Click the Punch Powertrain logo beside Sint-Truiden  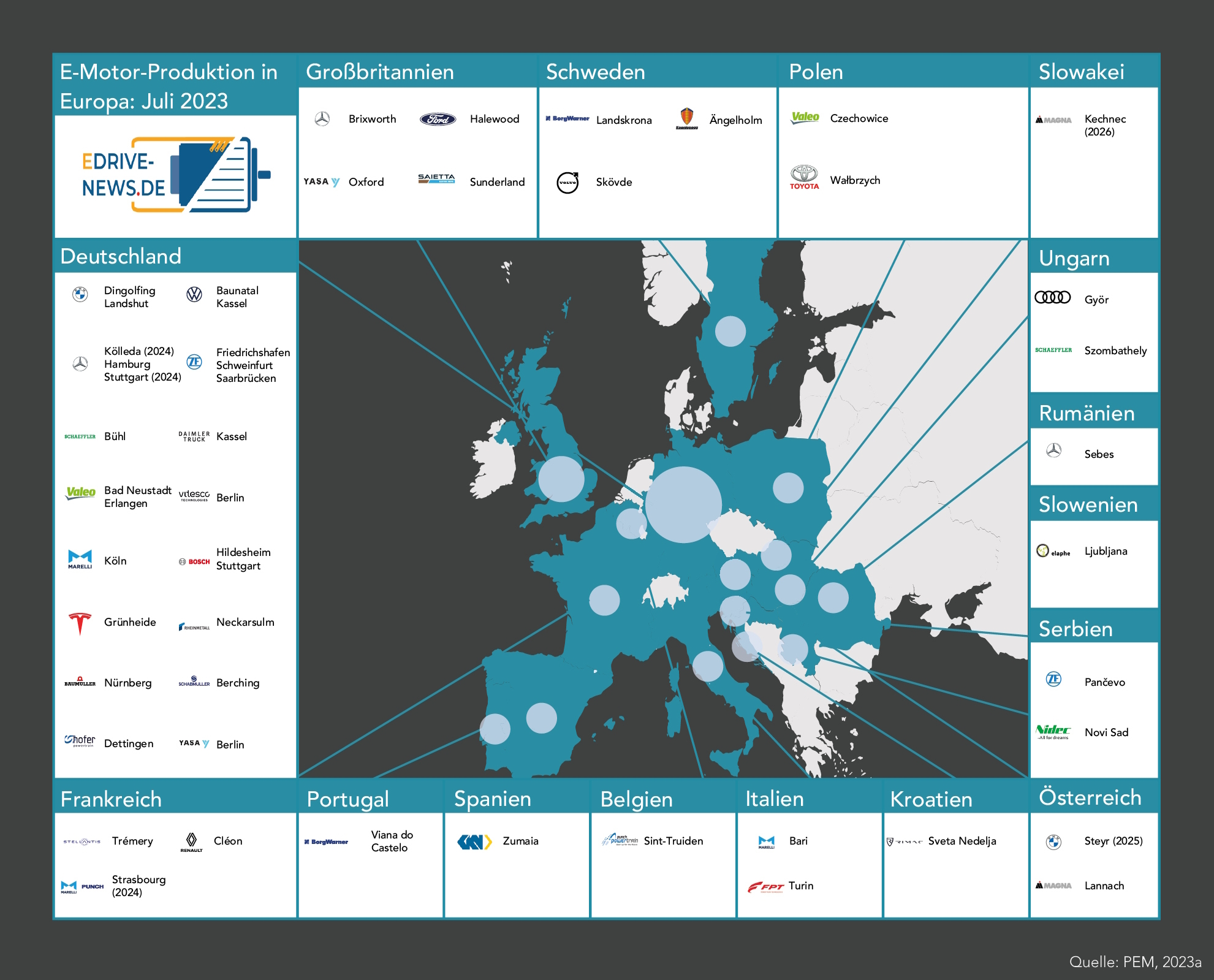620,840
